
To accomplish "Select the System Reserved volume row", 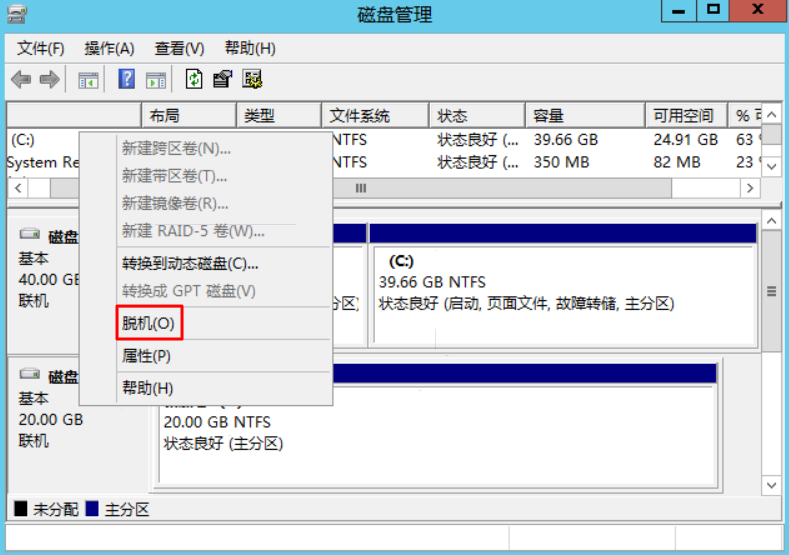I will (x=382, y=162).
